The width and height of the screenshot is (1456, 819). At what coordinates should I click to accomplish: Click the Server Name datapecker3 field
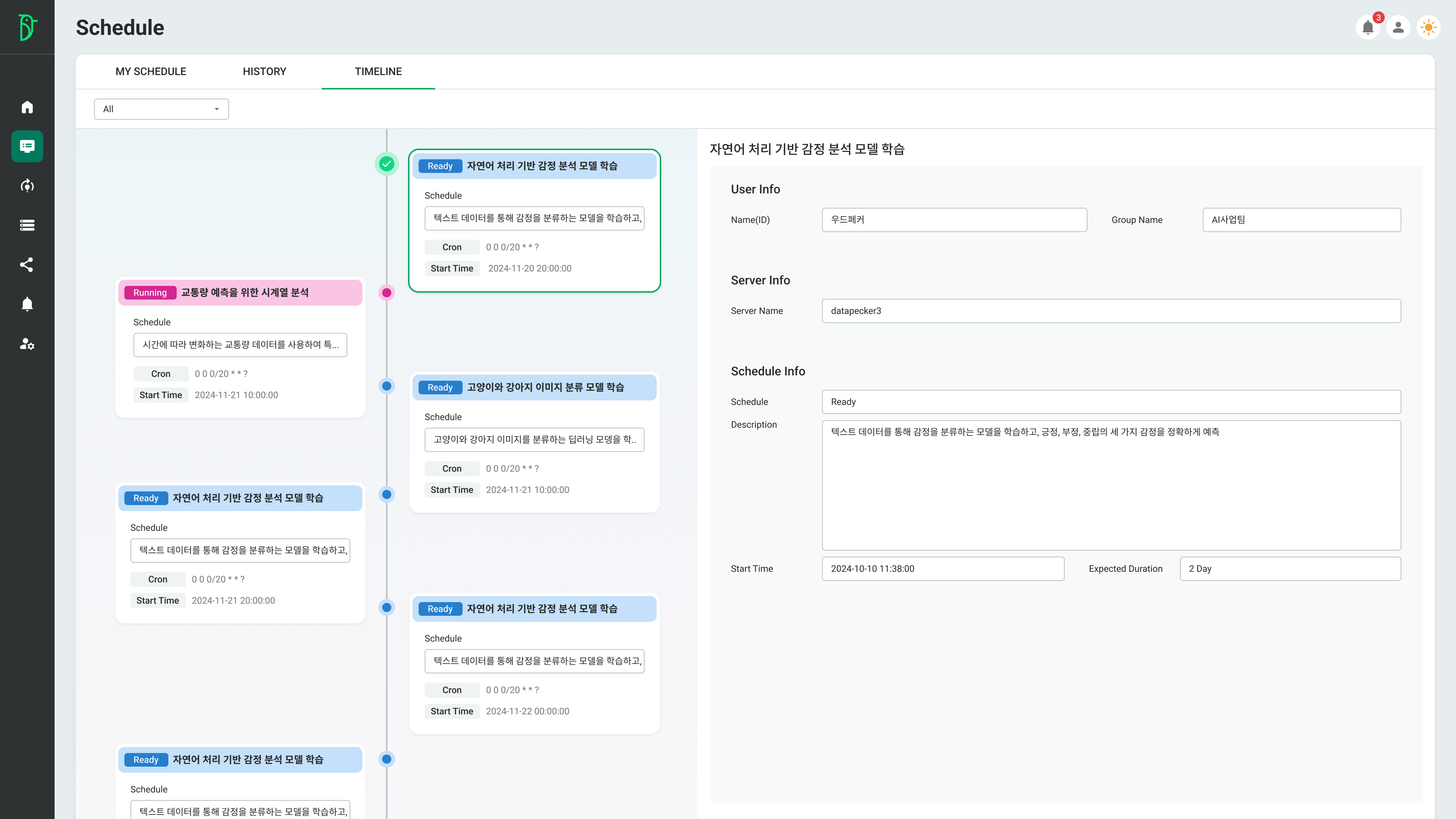click(x=1111, y=311)
